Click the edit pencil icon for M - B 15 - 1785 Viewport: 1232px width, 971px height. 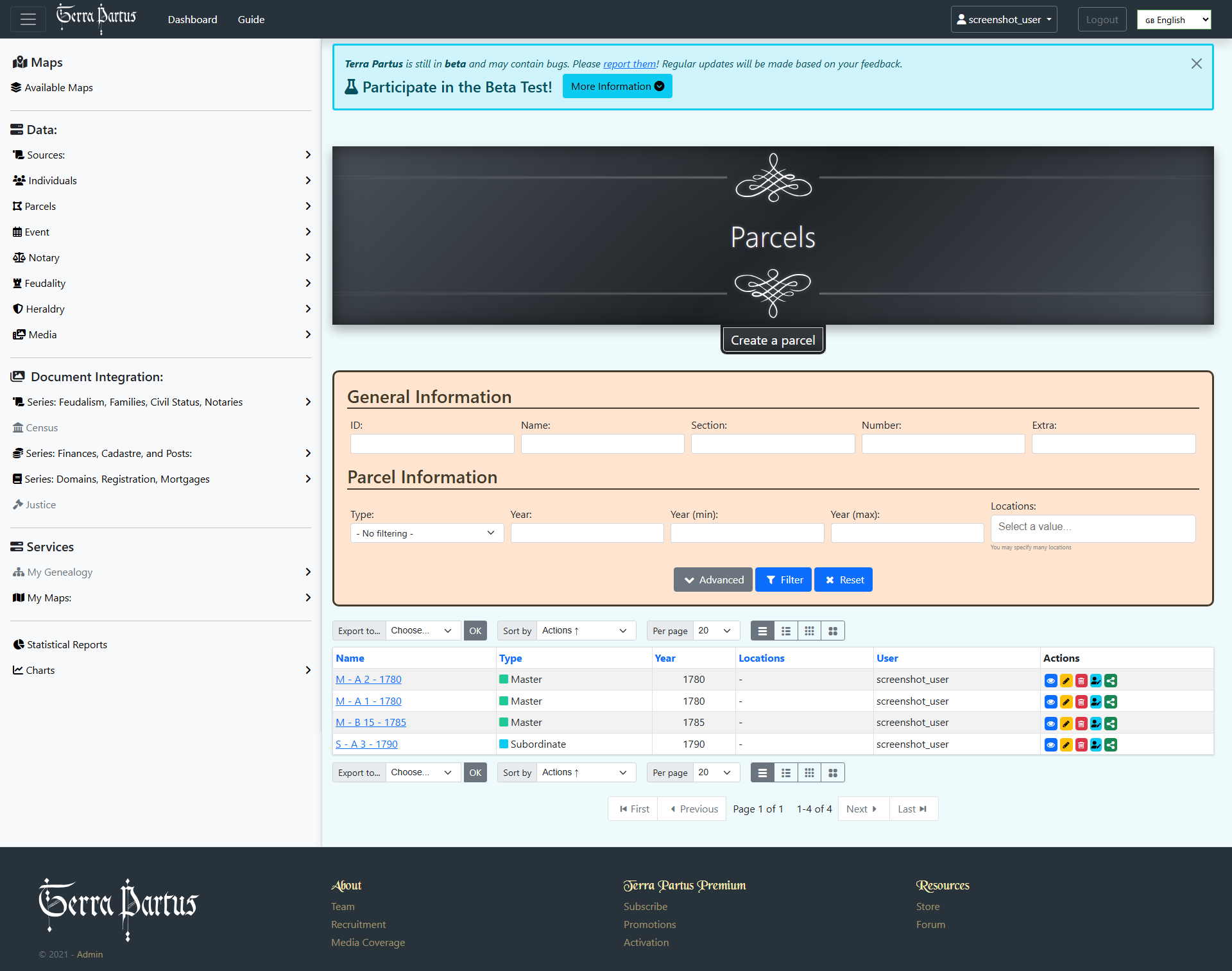(x=1066, y=724)
